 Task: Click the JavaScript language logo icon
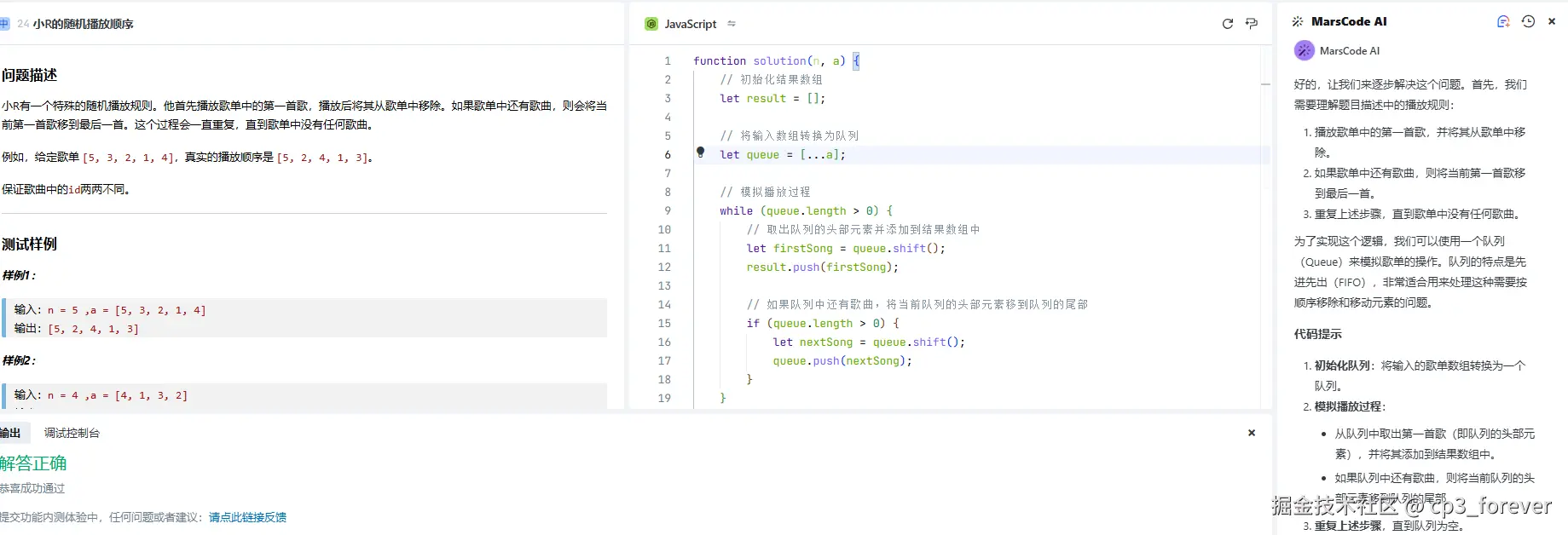tap(651, 24)
